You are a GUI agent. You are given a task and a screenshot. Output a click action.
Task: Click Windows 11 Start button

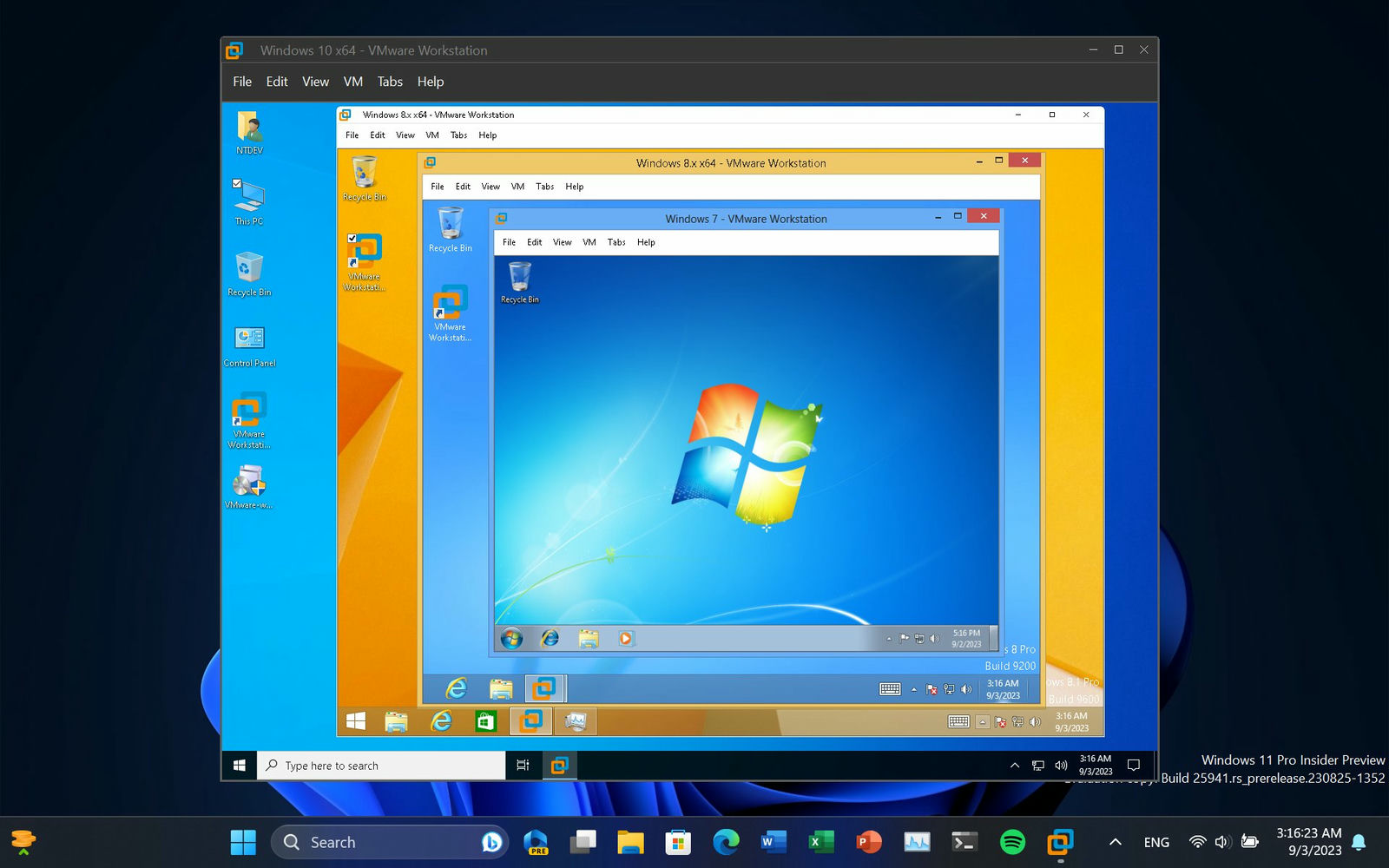click(243, 842)
